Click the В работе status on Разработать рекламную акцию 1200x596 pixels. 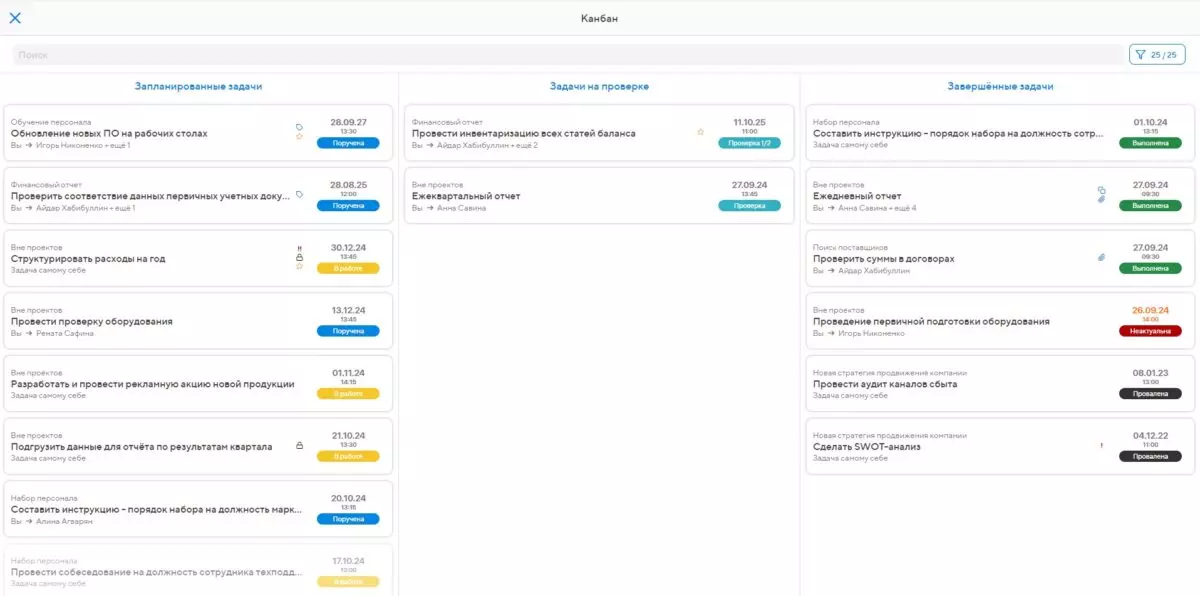point(348,394)
